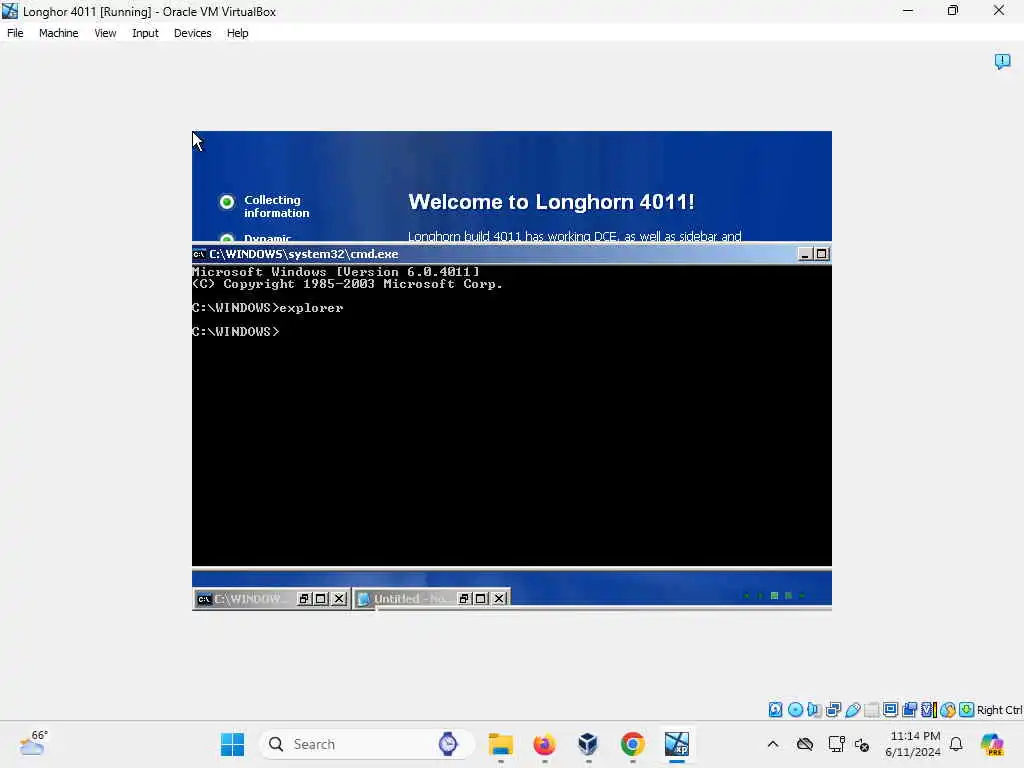
Task: Open the network tray icon
Action: point(837,744)
